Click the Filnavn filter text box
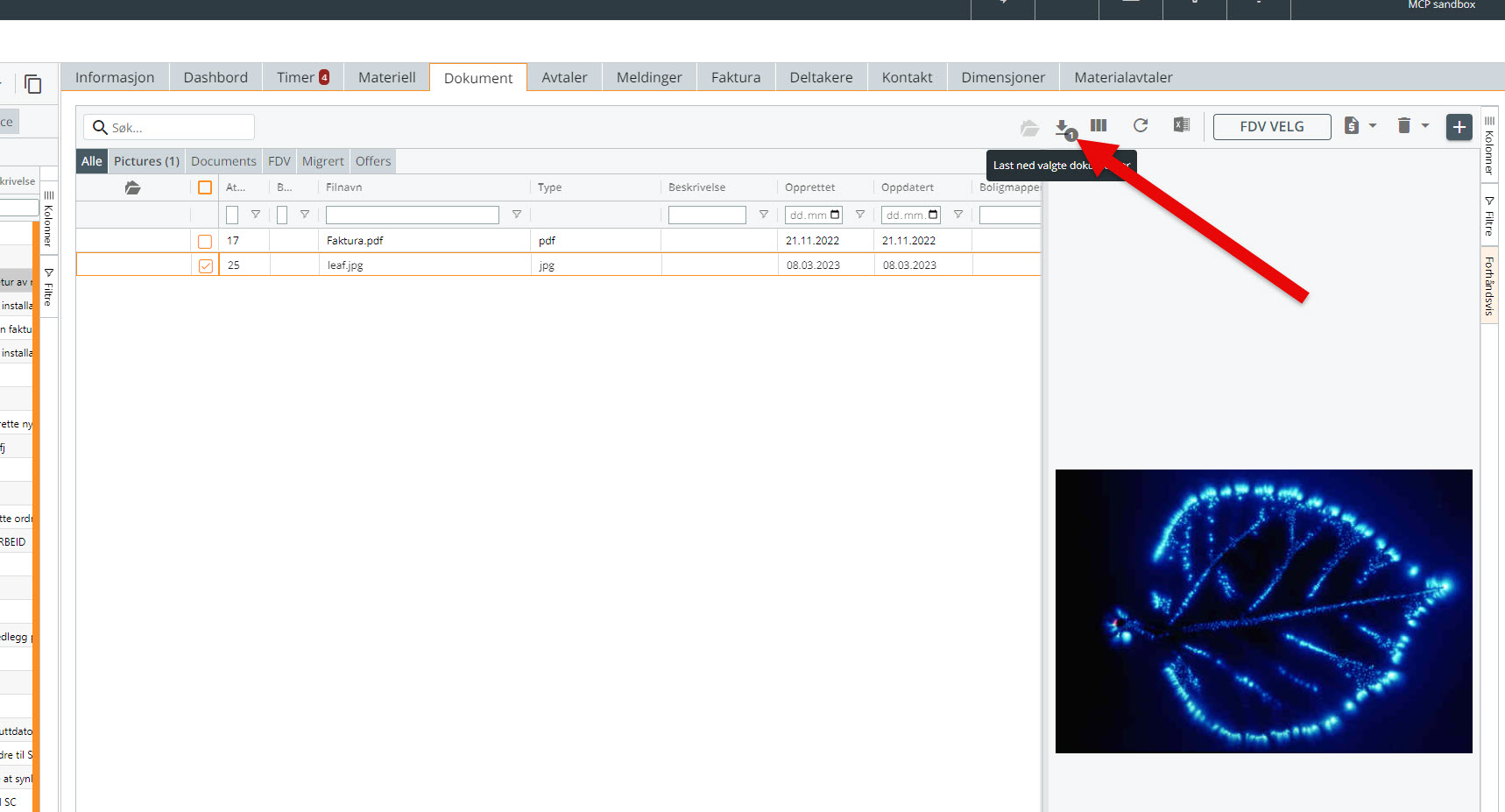Viewport: 1505px width, 812px height. click(x=413, y=215)
